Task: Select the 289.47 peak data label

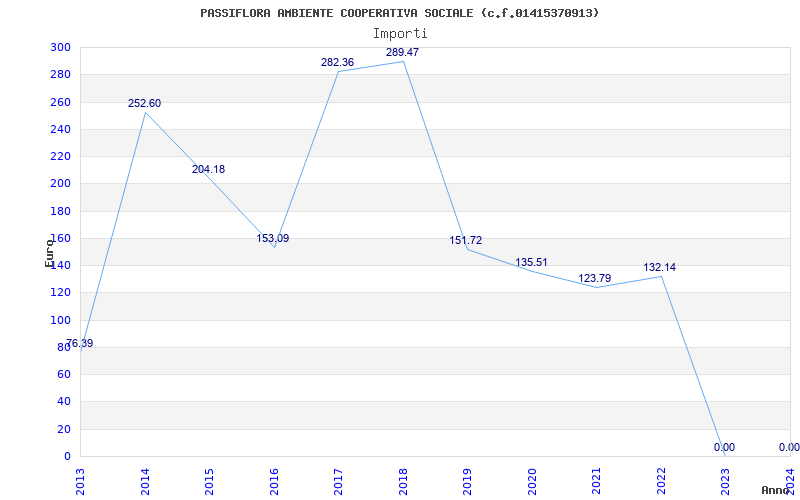Action: pyautogui.click(x=402, y=52)
